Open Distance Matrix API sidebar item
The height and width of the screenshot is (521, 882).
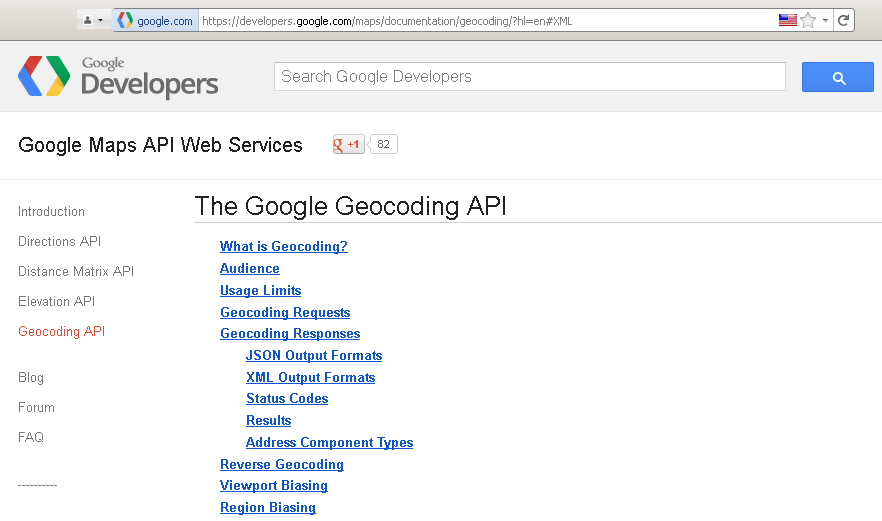[x=76, y=271]
